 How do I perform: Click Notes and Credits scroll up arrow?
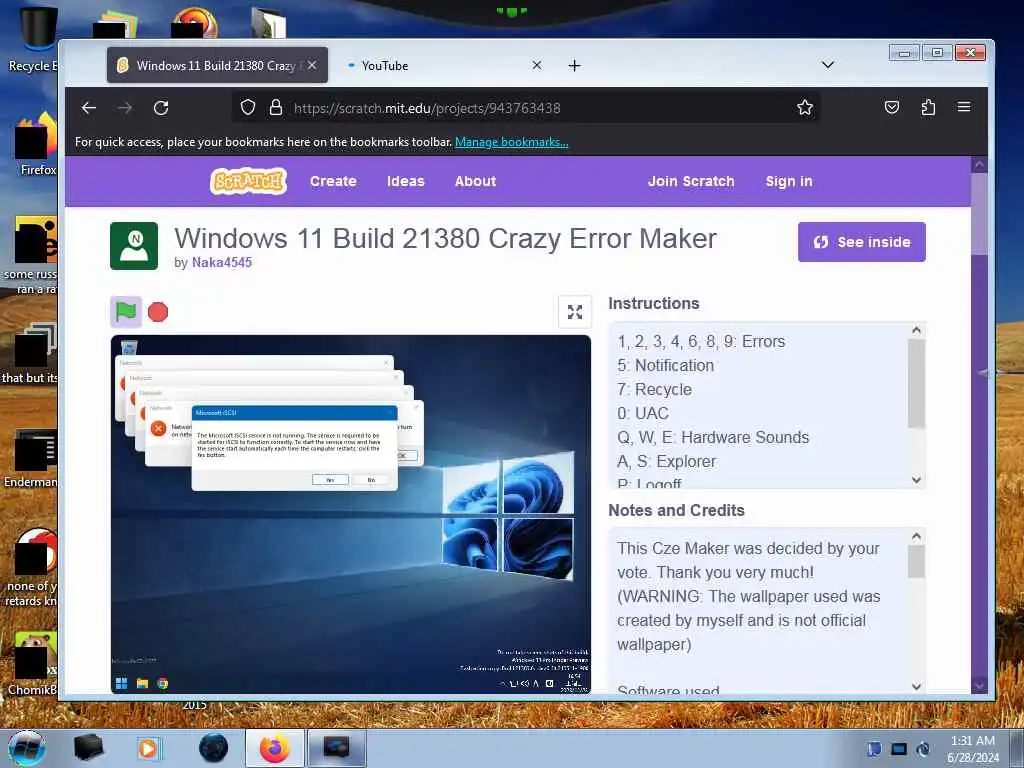point(916,537)
